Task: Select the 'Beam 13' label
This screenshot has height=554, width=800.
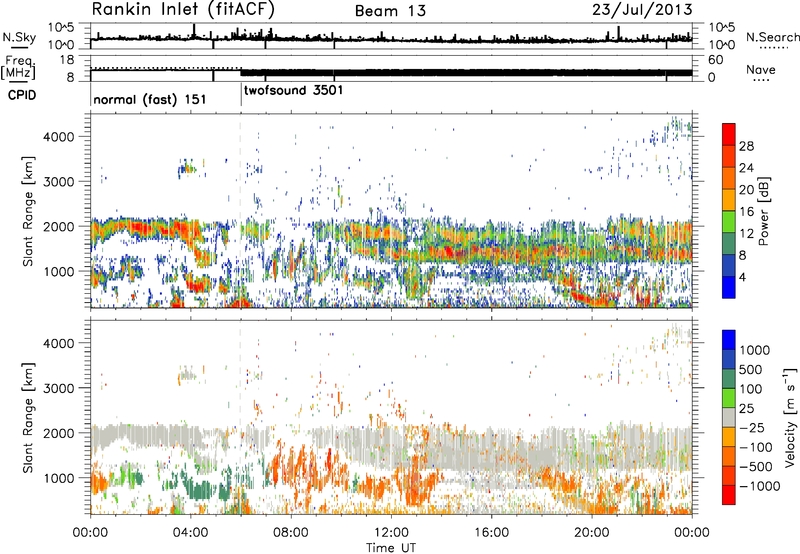Action: point(390,11)
